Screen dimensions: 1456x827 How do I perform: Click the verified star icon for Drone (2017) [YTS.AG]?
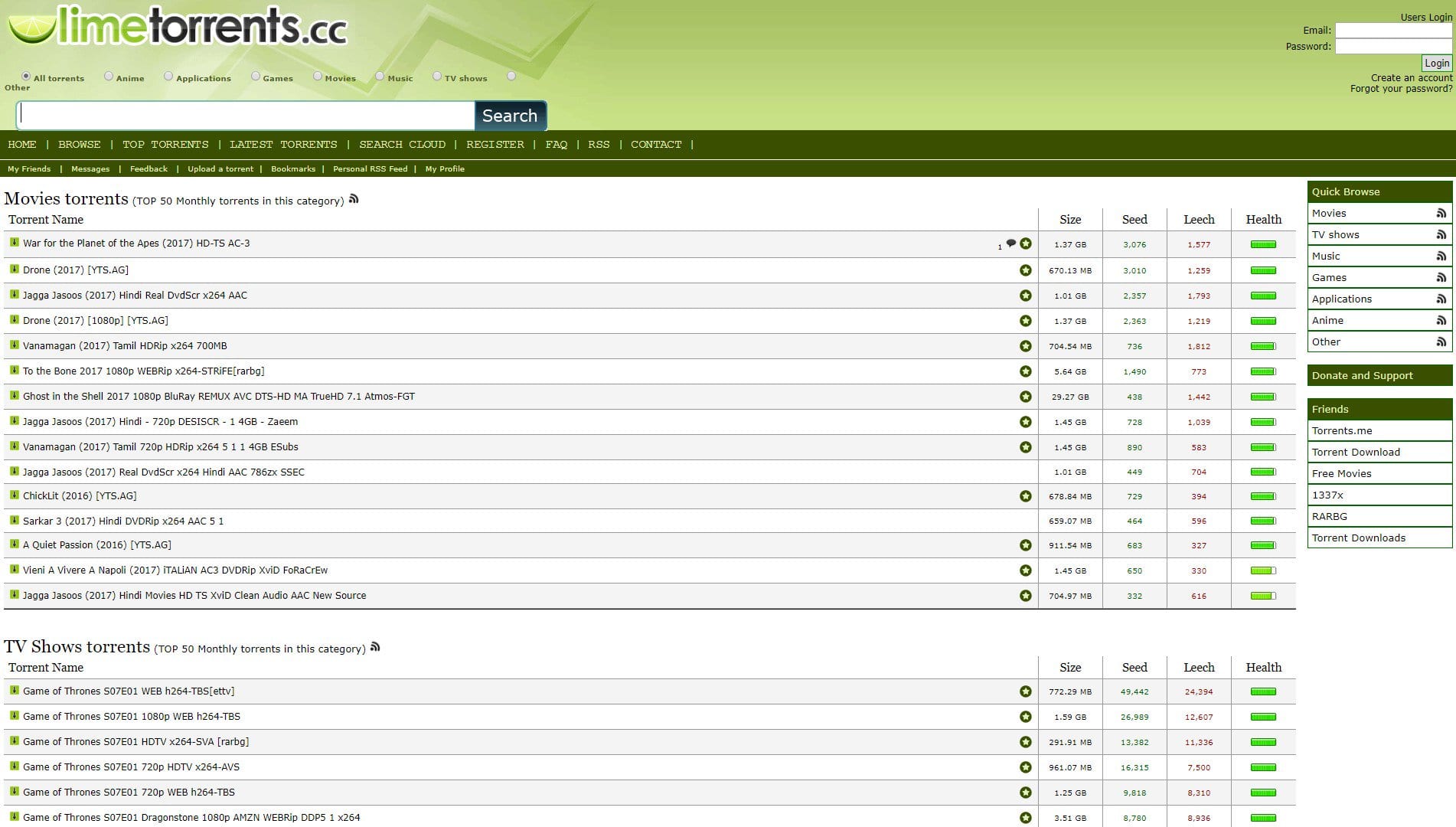coord(1026,270)
